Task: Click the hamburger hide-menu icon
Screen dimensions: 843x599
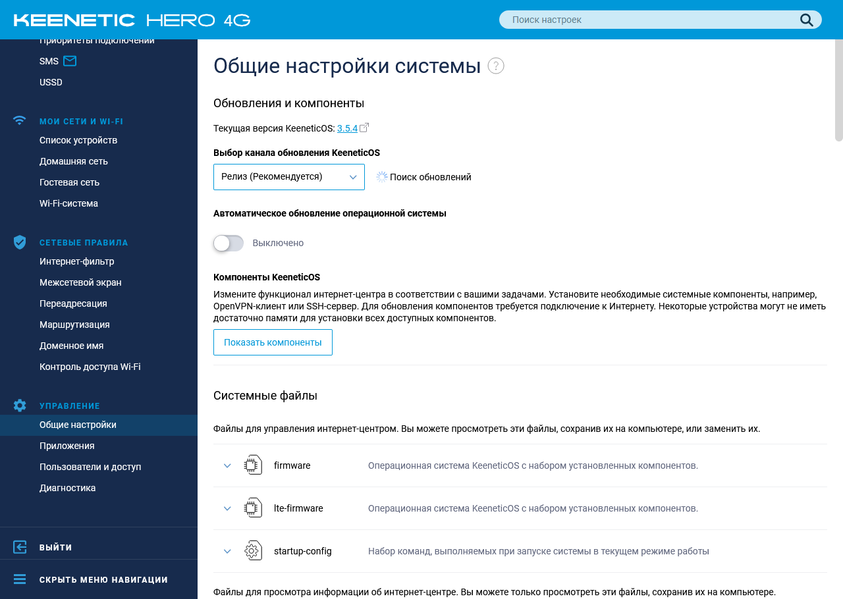Action: coord(19,579)
